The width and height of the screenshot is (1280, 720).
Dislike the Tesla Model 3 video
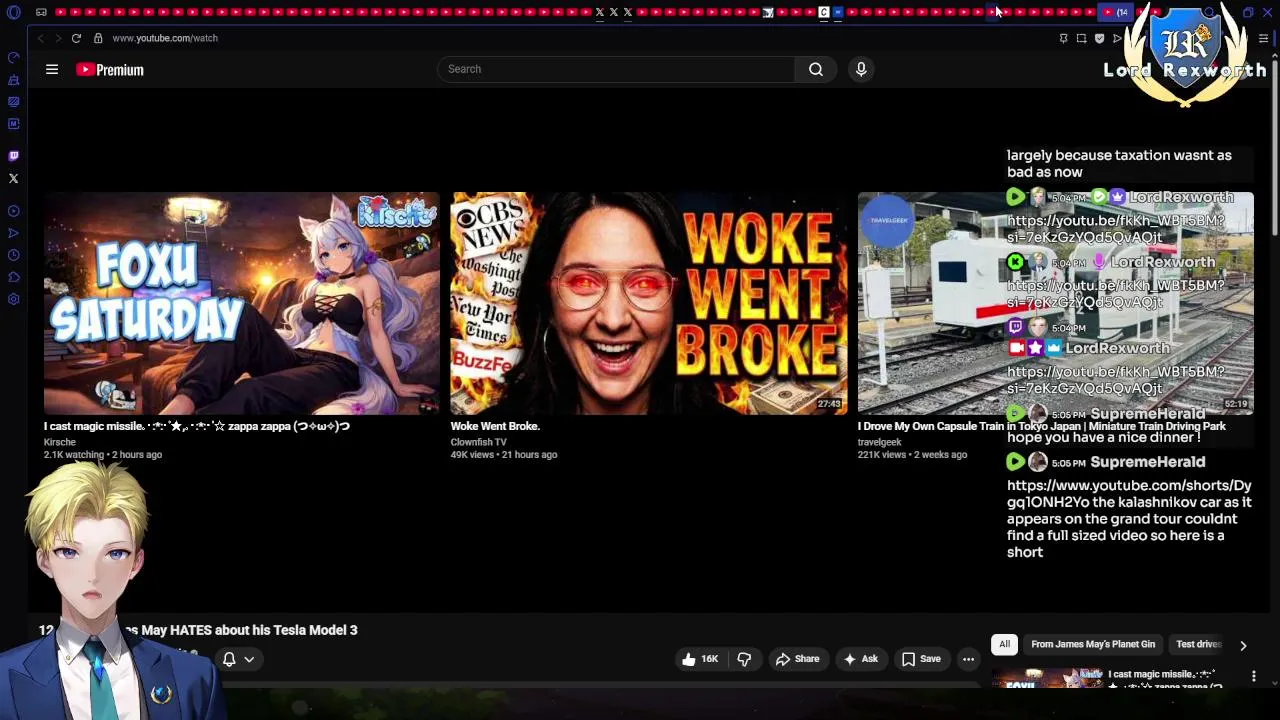744,659
